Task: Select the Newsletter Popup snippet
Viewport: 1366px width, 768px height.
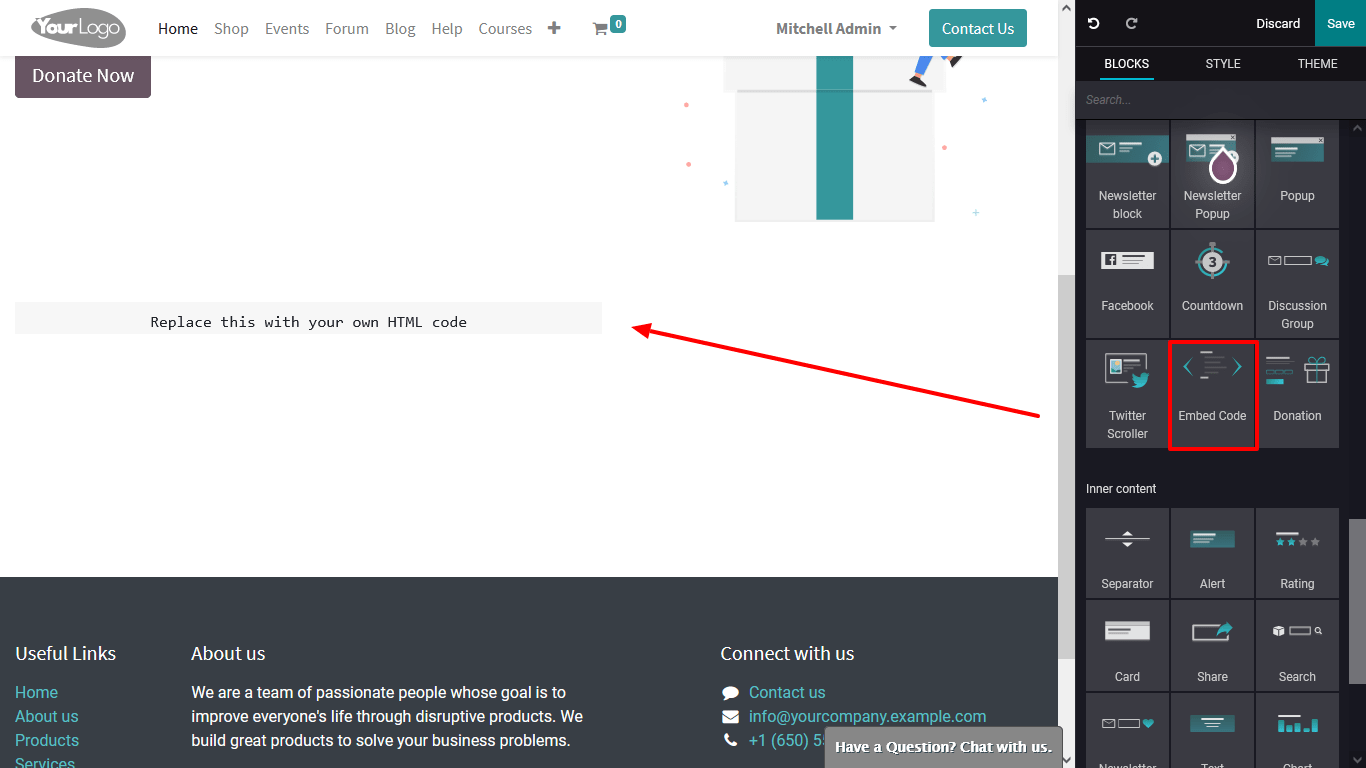Action: [x=1212, y=174]
